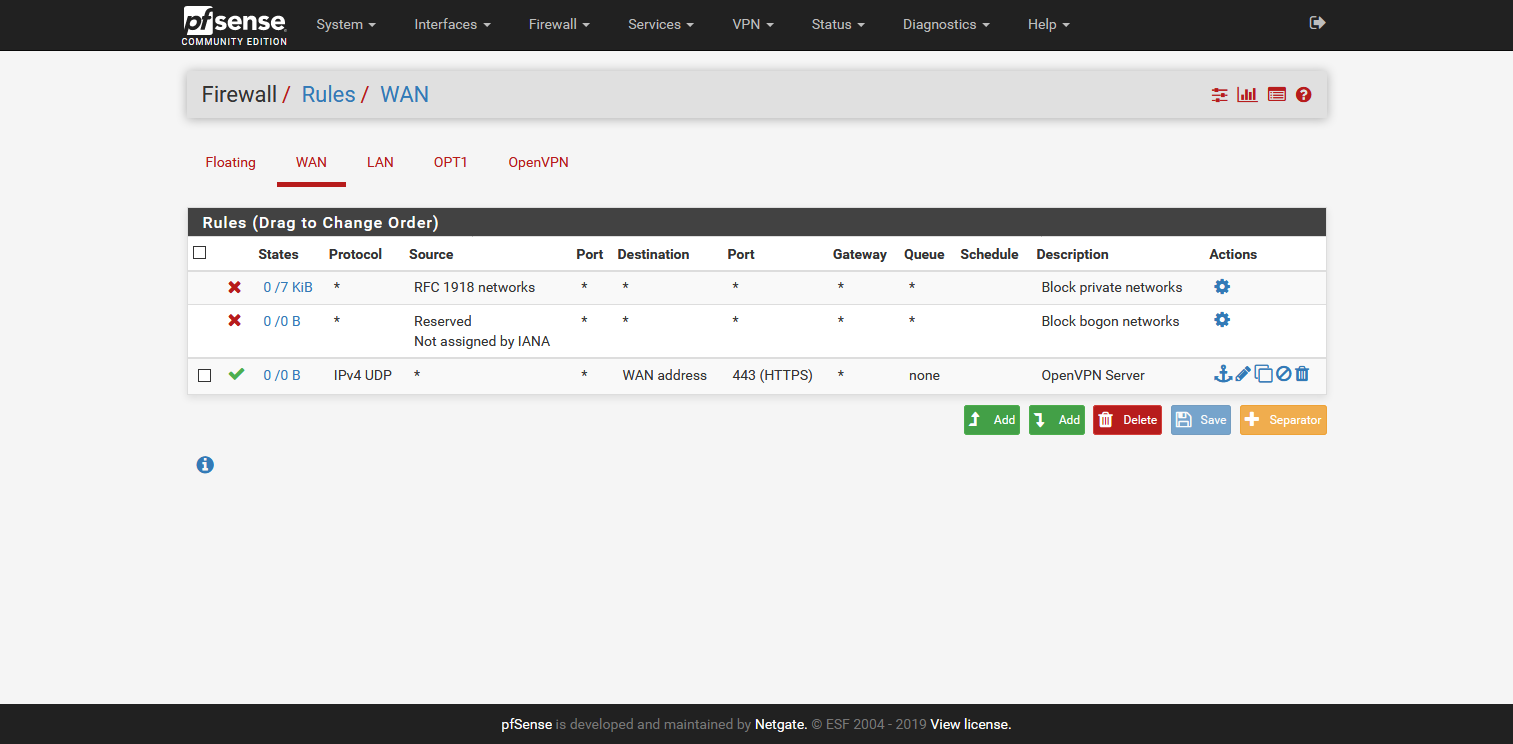Expand the Diagnostics menu
This screenshot has width=1513, height=744.
point(946,24)
